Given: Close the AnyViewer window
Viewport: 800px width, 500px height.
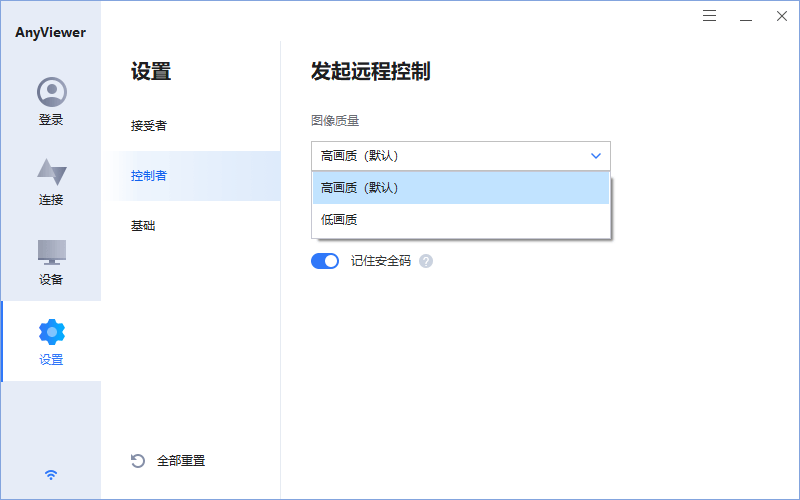Looking at the screenshot, I should click(781, 16).
